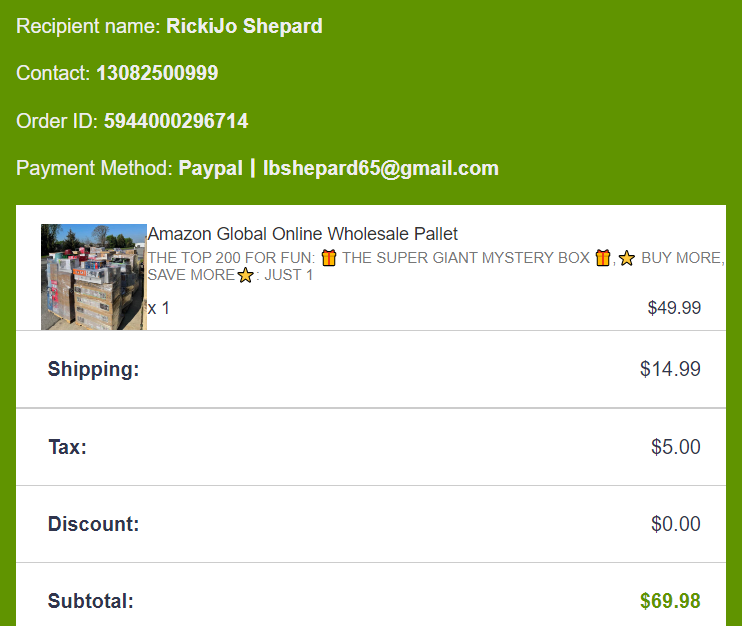Select the $14.99 shipping amount
Image resolution: width=742 pixels, height=626 pixels.
(670, 369)
